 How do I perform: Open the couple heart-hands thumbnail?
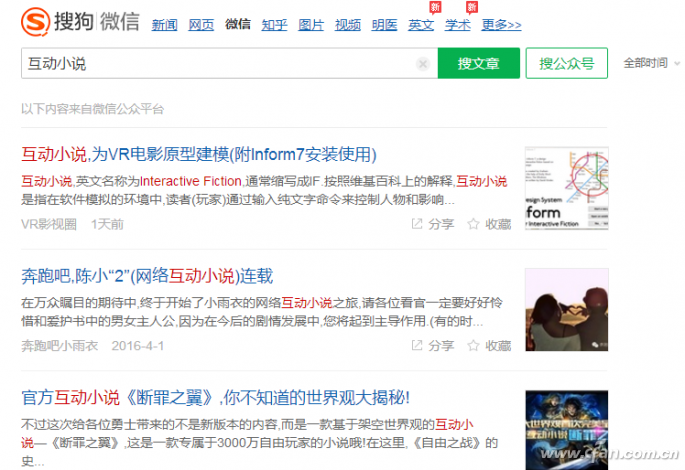click(x=567, y=310)
